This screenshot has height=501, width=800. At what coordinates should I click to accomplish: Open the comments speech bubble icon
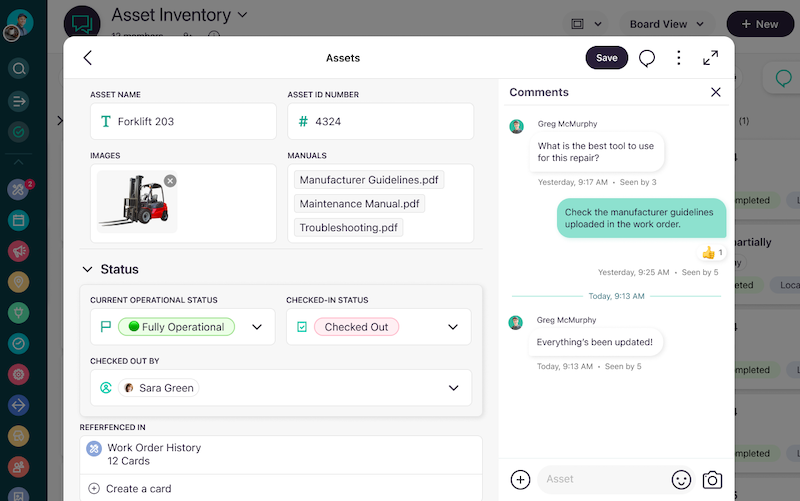(x=647, y=58)
